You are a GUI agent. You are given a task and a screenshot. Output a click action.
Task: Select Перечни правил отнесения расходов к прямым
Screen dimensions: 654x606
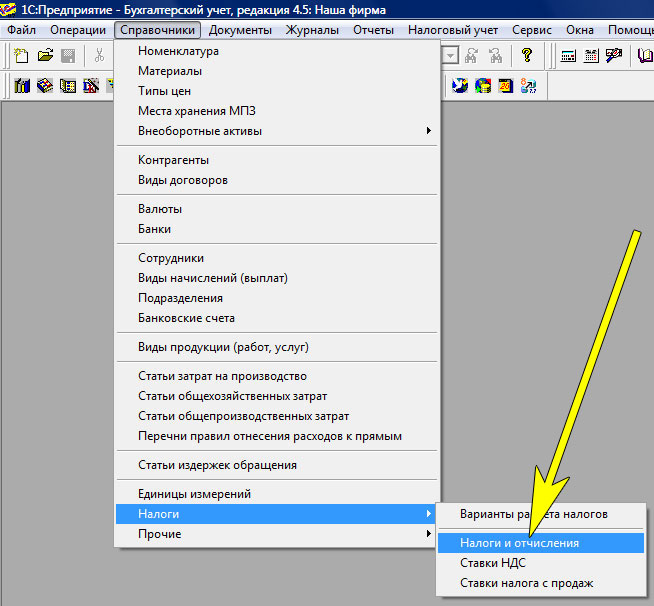277,436
